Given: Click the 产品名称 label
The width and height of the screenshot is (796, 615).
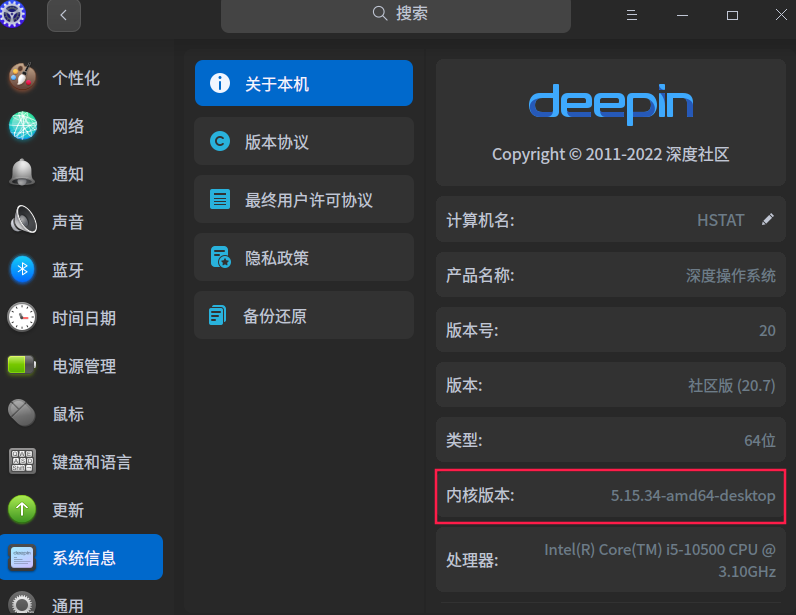Looking at the screenshot, I should [480, 276].
